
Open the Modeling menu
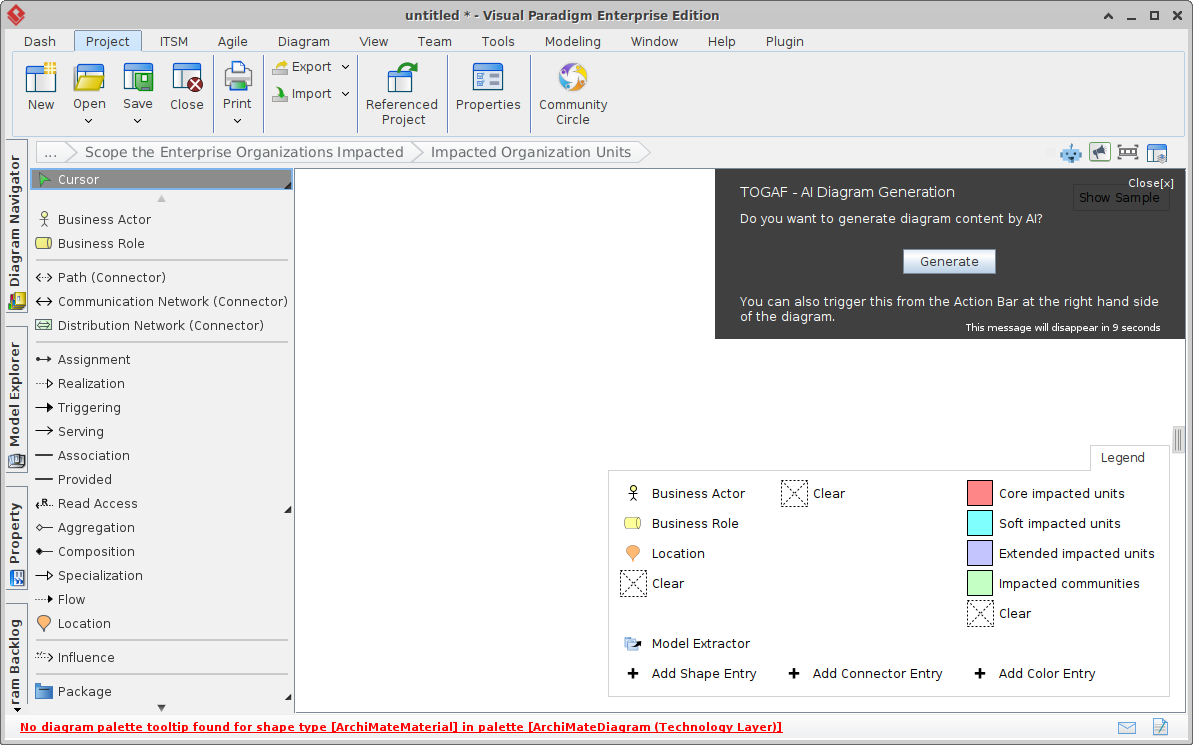572,42
